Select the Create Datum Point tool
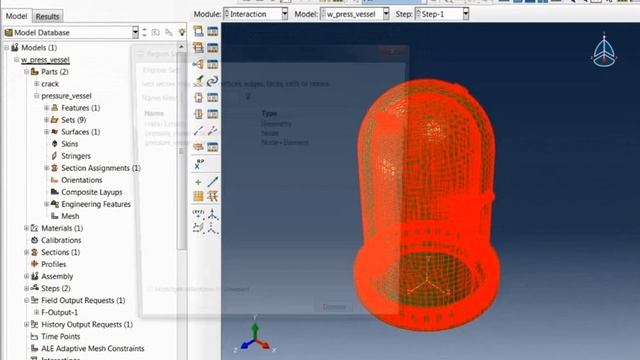 (x=198, y=182)
